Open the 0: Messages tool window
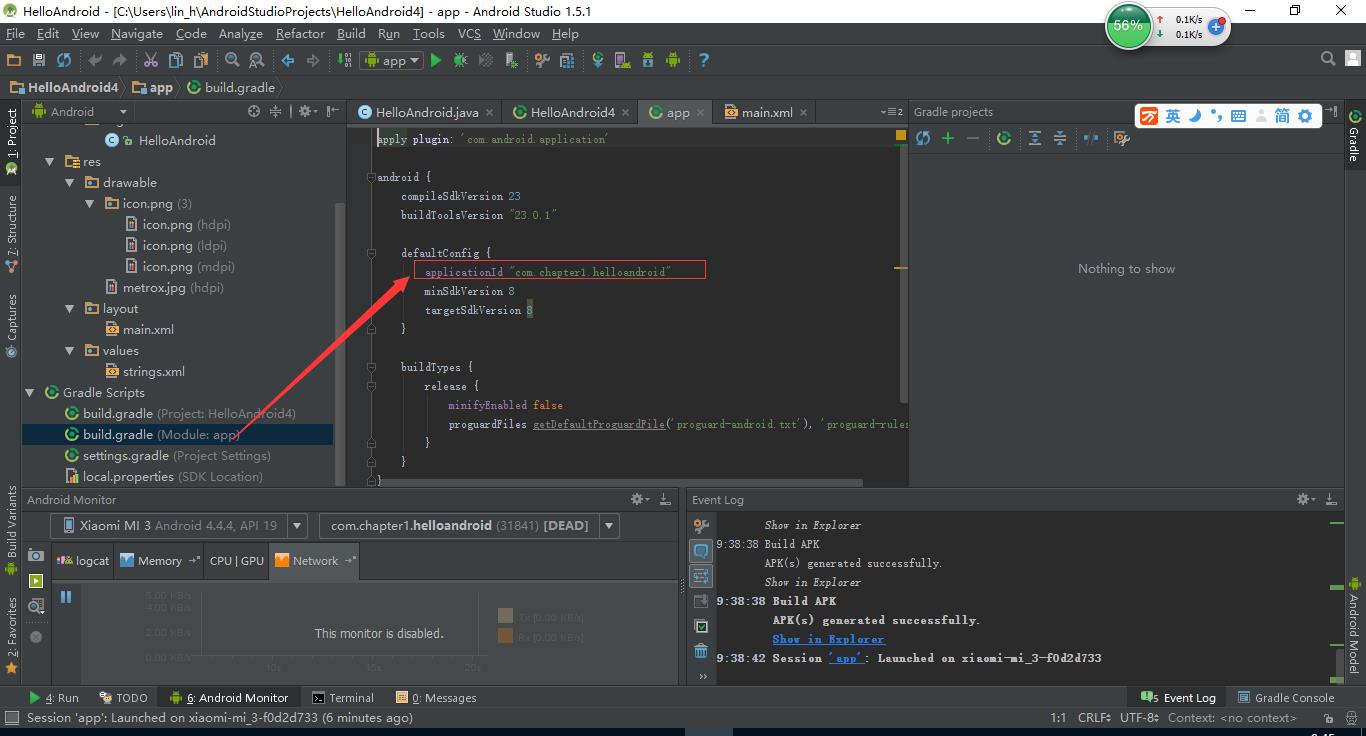The width and height of the screenshot is (1366, 736). 436,698
